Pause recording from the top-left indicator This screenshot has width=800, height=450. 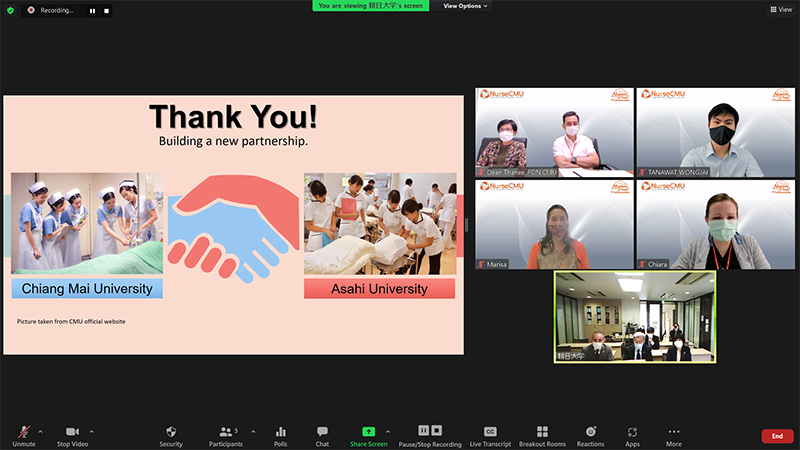click(92, 11)
